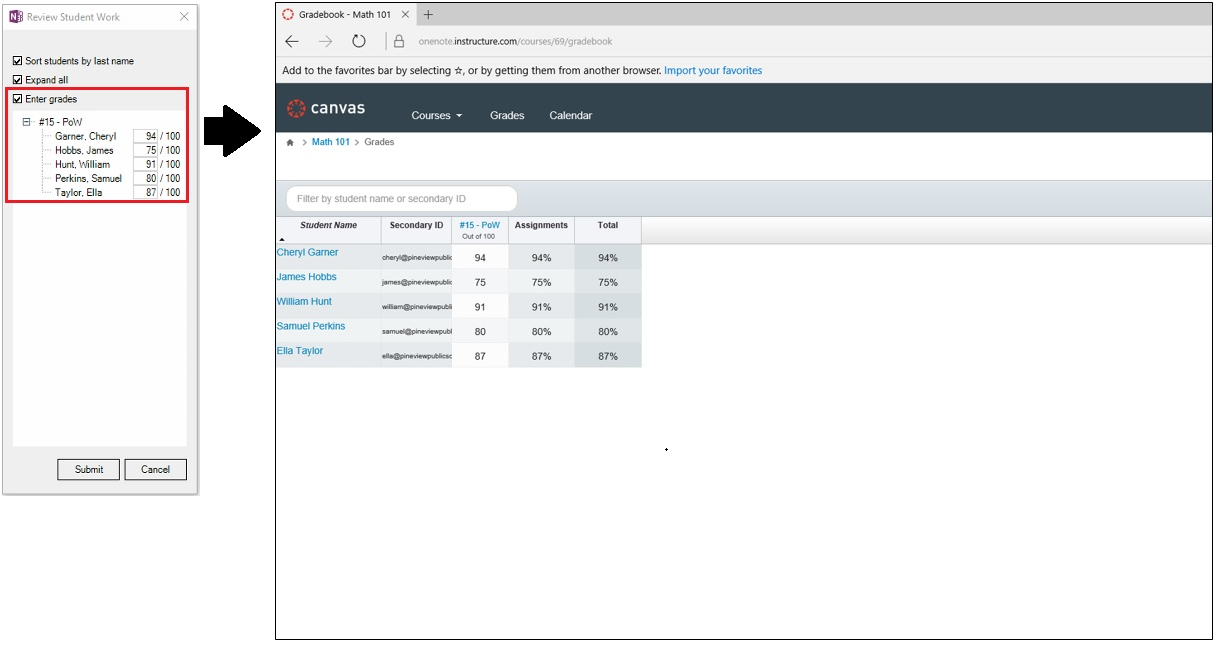The height and width of the screenshot is (647, 1219).
Task: Open Calendar in Canvas navigation
Action: point(570,116)
